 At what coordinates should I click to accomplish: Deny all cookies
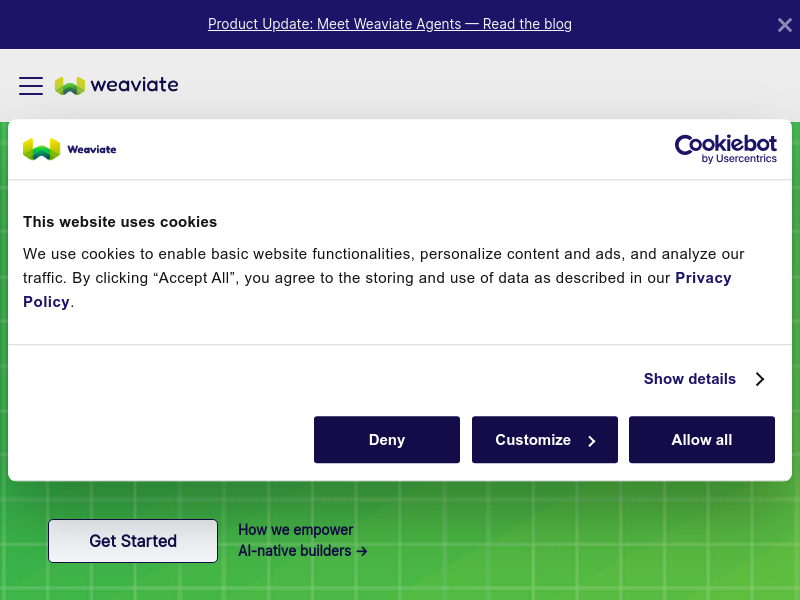click(x=387, y=440)
